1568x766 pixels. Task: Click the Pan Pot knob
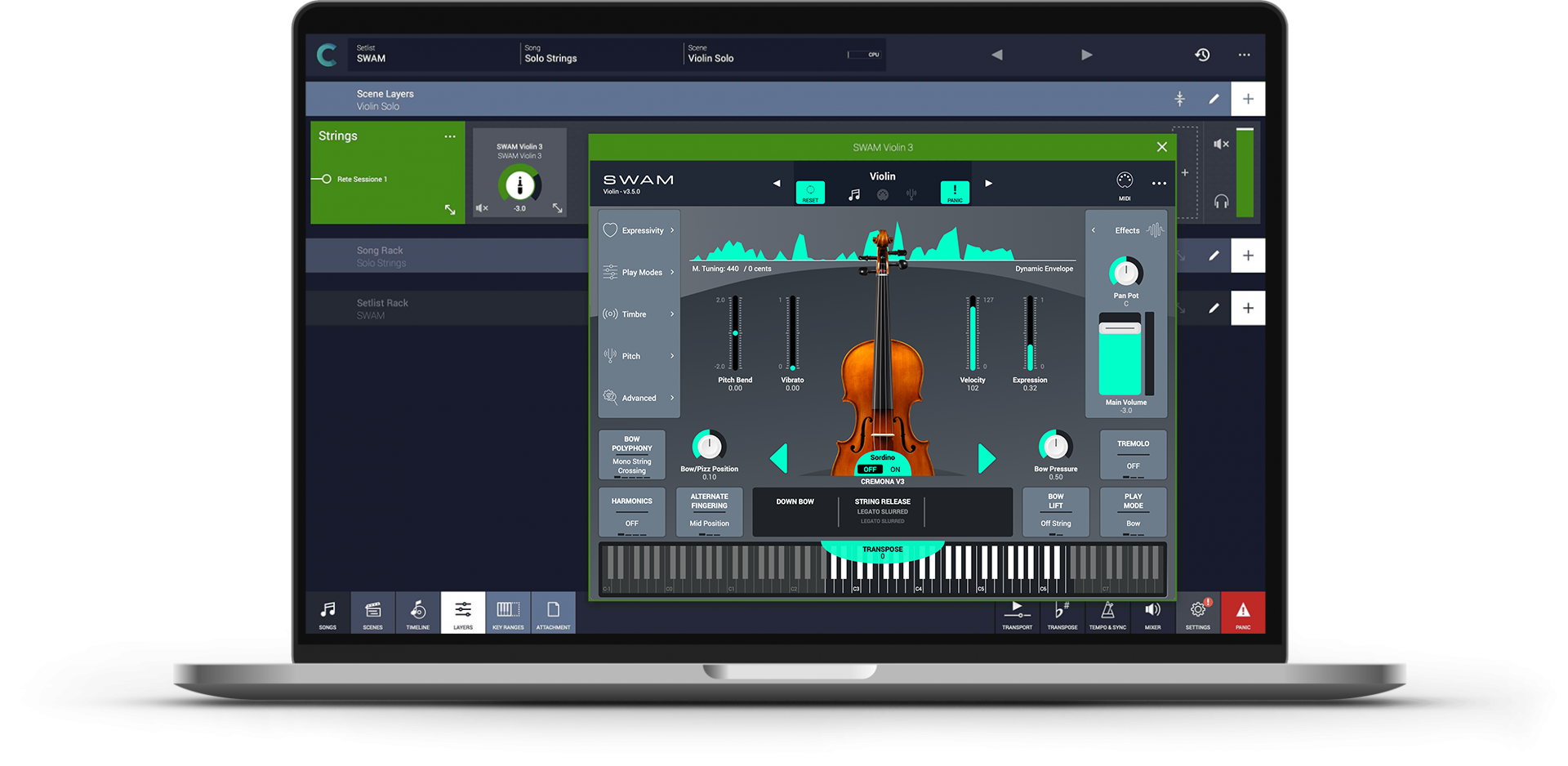[x=1125, y=273]
